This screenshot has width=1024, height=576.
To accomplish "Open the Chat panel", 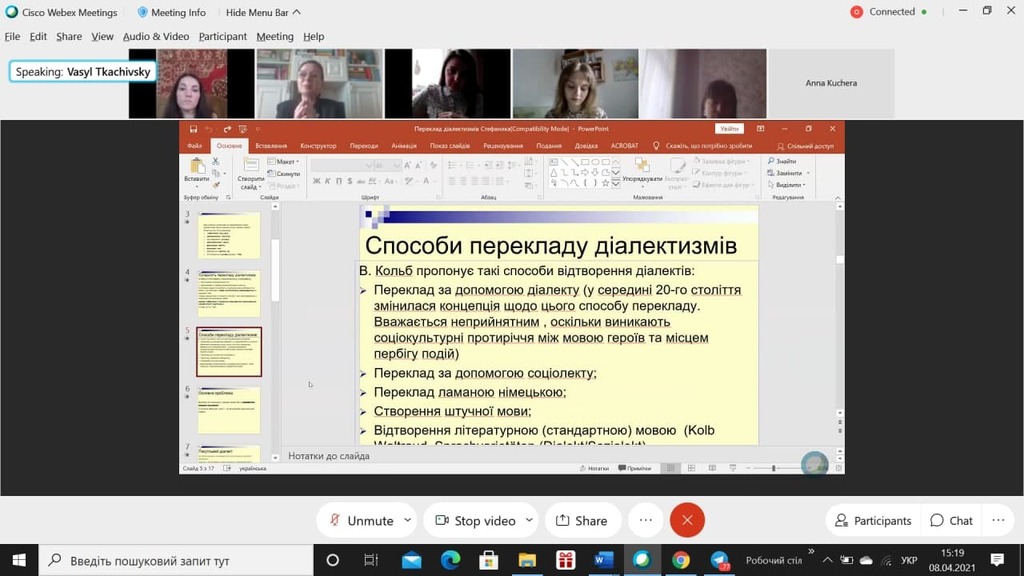I will [x=951, y=520].
